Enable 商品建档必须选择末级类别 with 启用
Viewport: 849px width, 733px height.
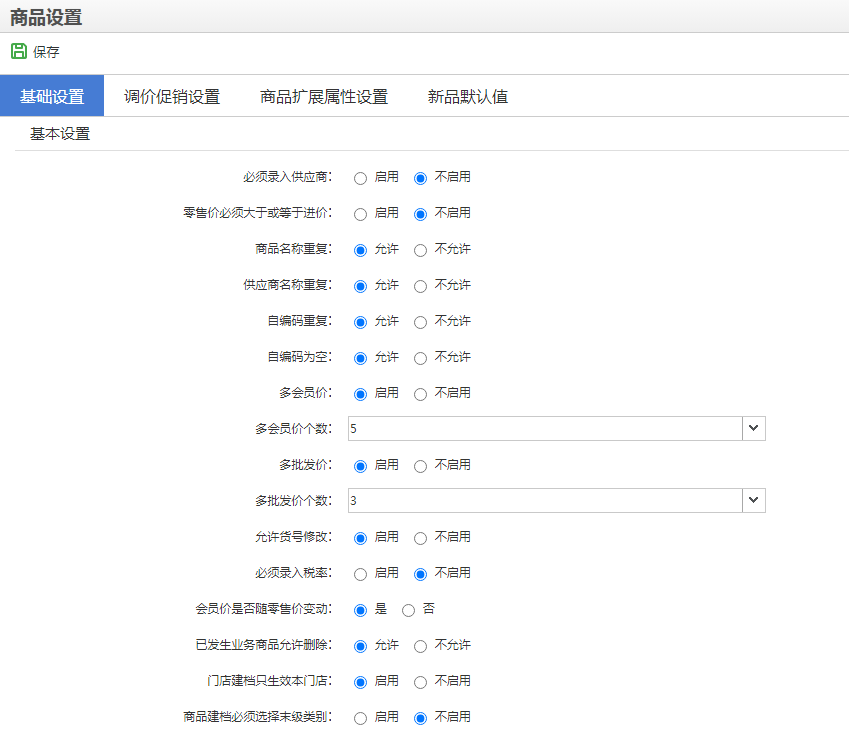[x=360, y=718]
